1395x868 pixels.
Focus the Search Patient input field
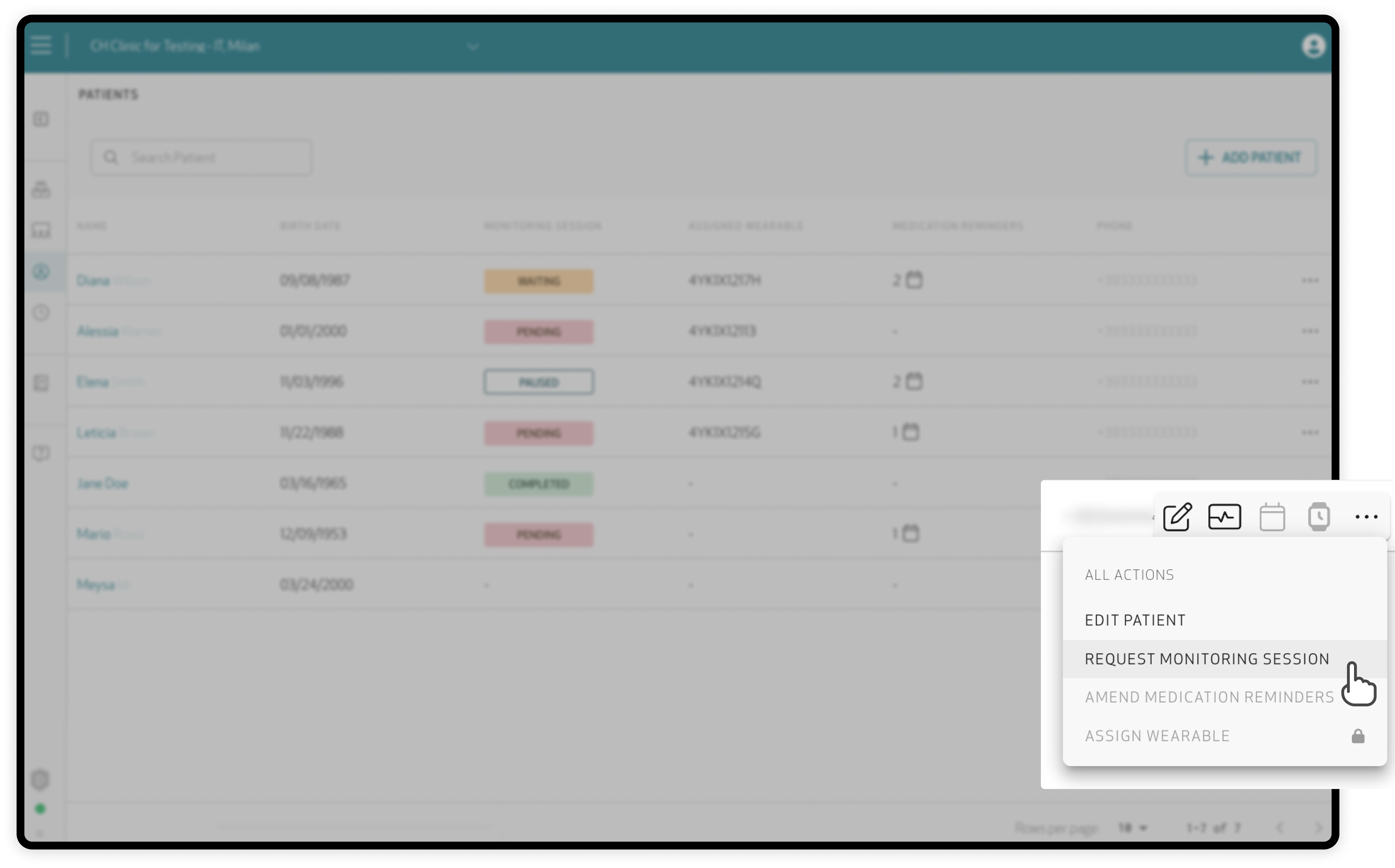(201, 157)
